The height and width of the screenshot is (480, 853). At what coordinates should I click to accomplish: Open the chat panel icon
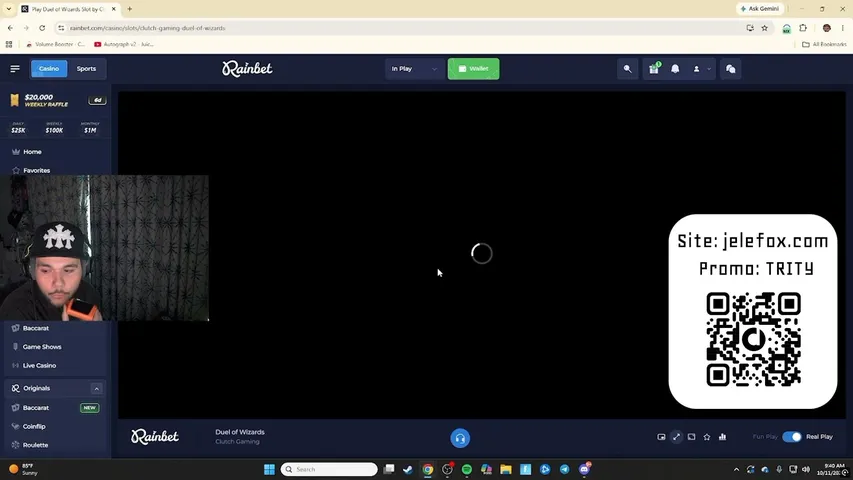(x=731, y=69)
